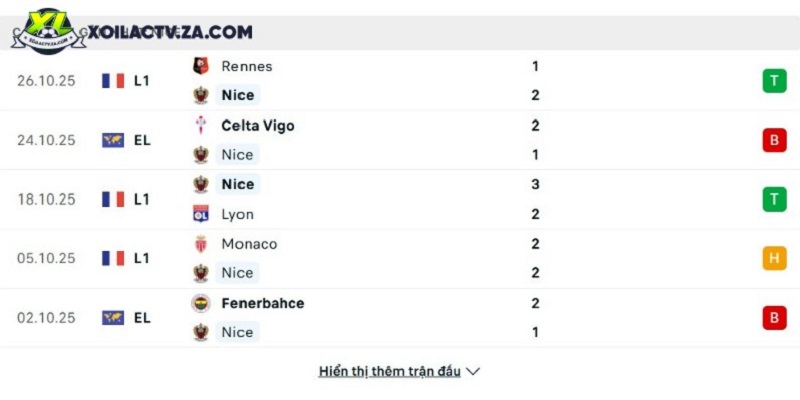The image size is (800, 400).
Task: Click the orange H badge for Monaco match
Action: (x=774, y=258)
